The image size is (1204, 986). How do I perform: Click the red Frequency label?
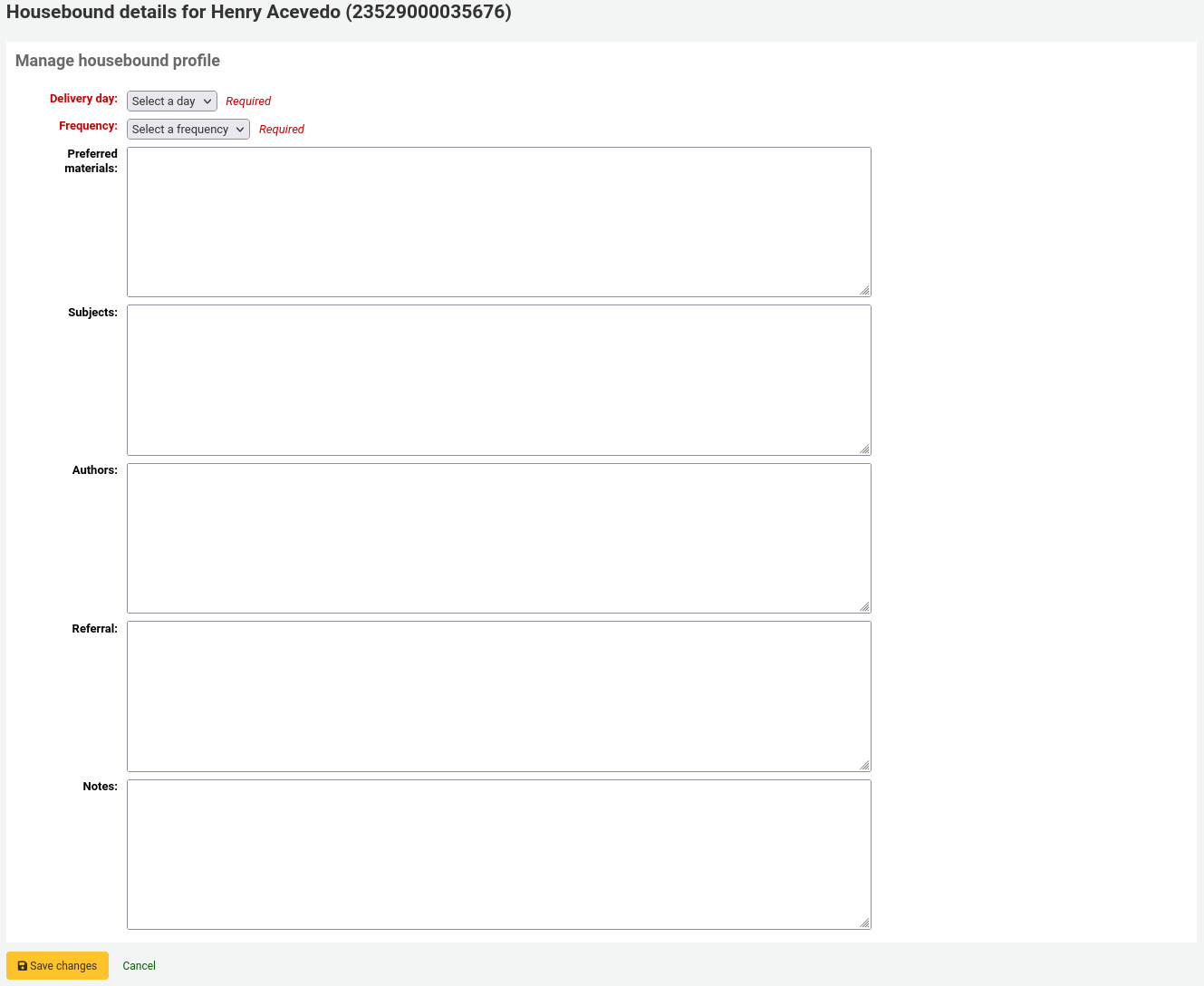(x=88, y=126)
